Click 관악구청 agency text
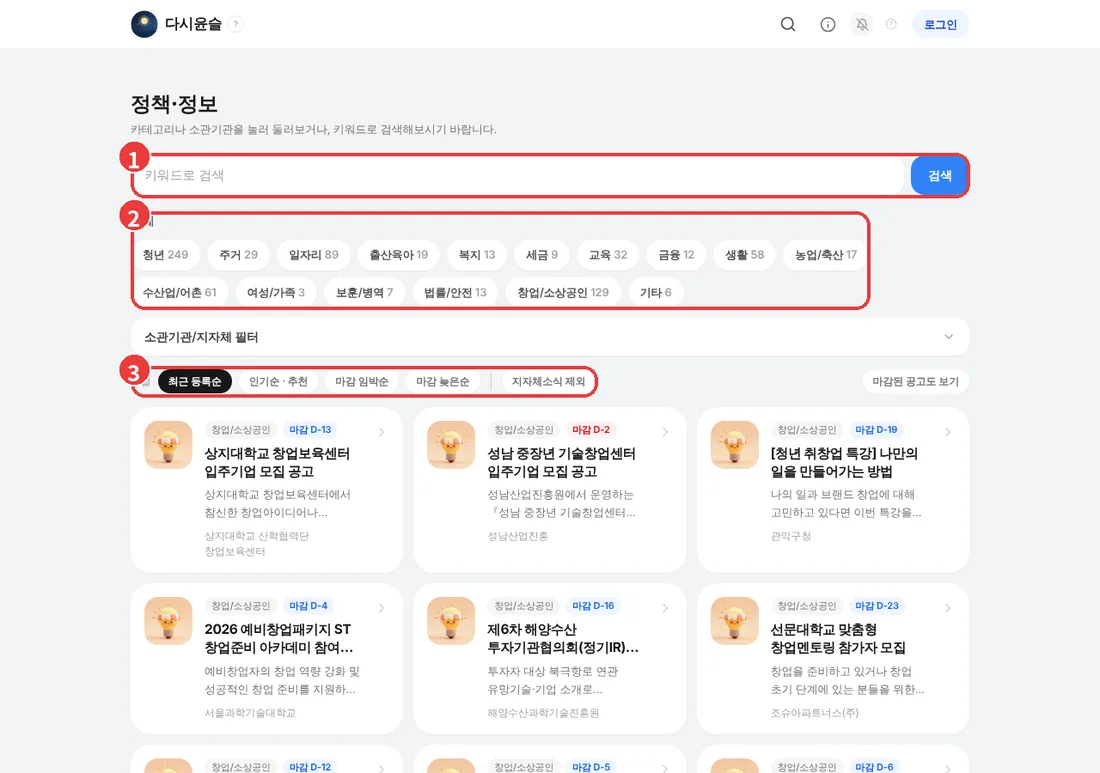This screenshot has height=773, width=1100. [791, 536]
